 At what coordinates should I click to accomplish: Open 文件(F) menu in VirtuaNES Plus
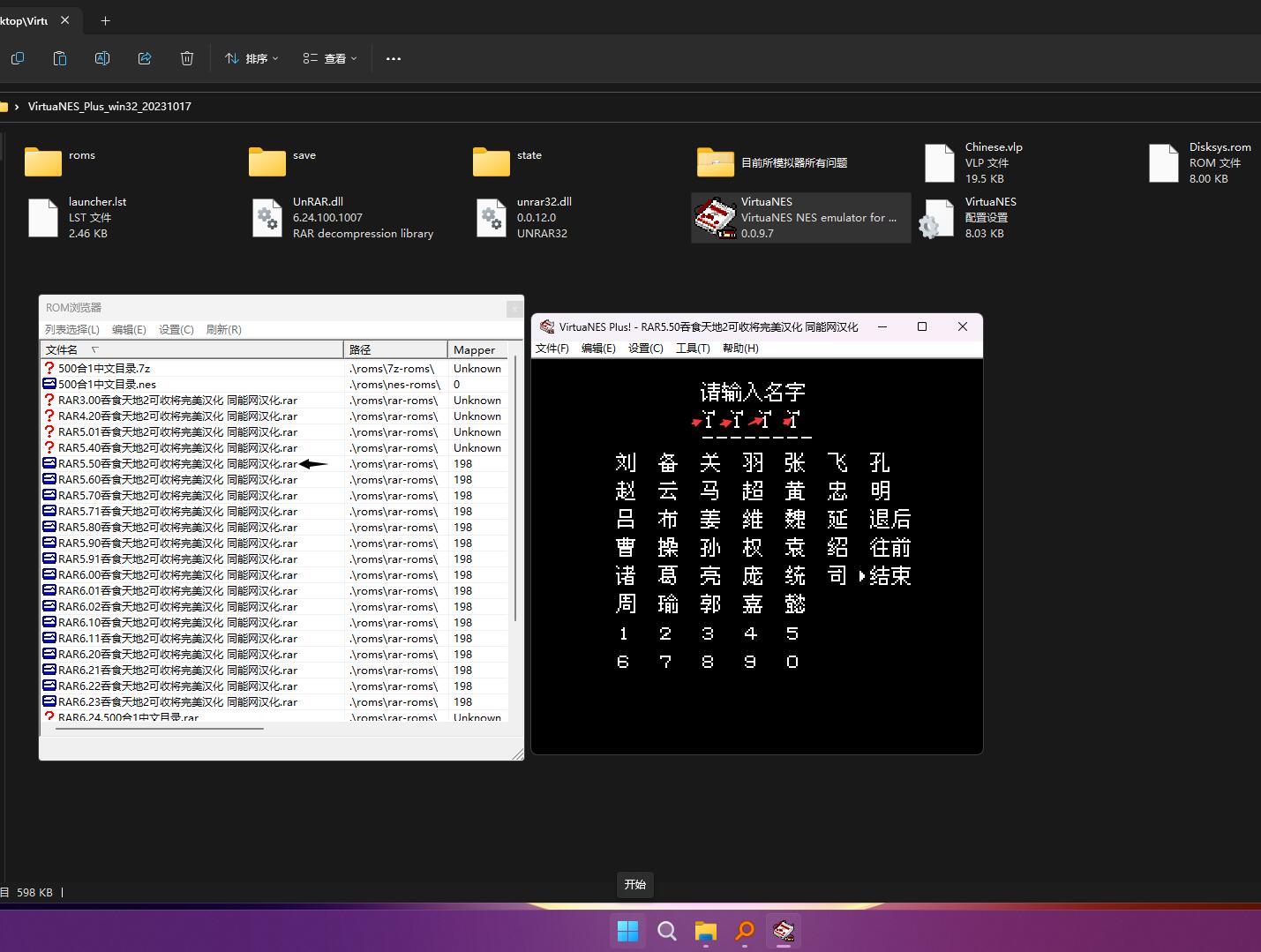[x=552, y=349]
